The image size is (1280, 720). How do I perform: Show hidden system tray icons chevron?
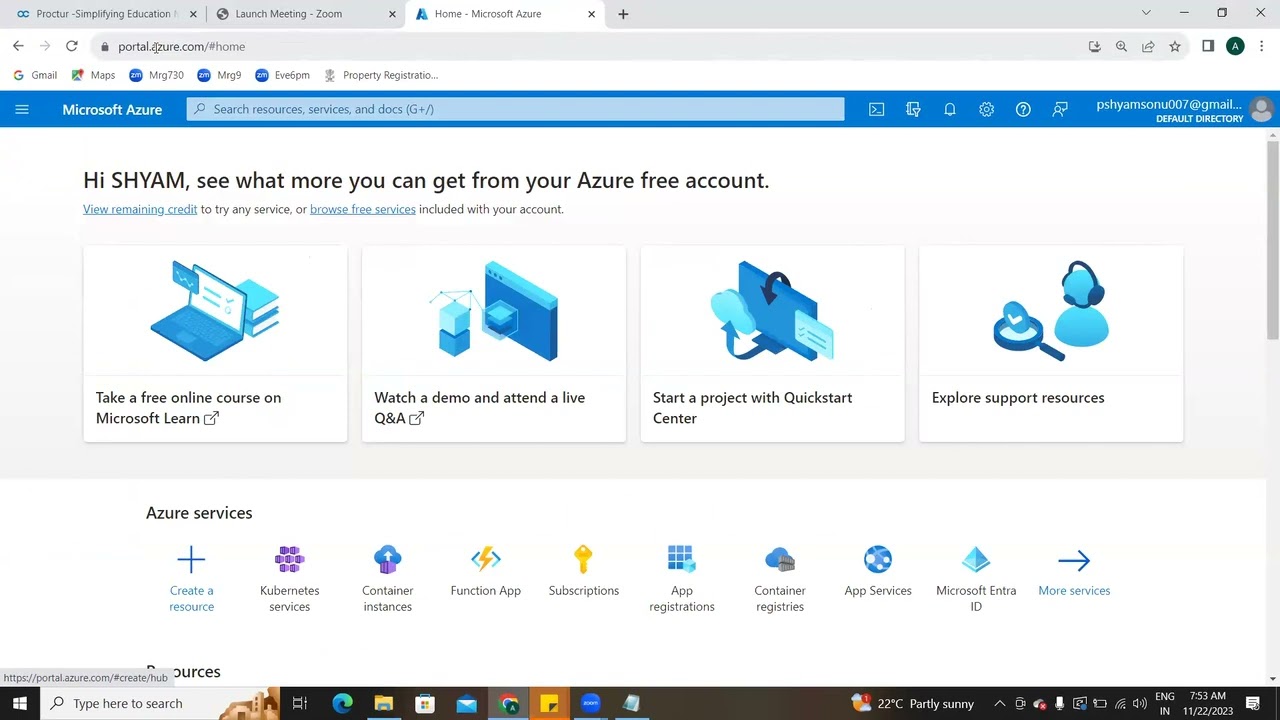(999, 703)
